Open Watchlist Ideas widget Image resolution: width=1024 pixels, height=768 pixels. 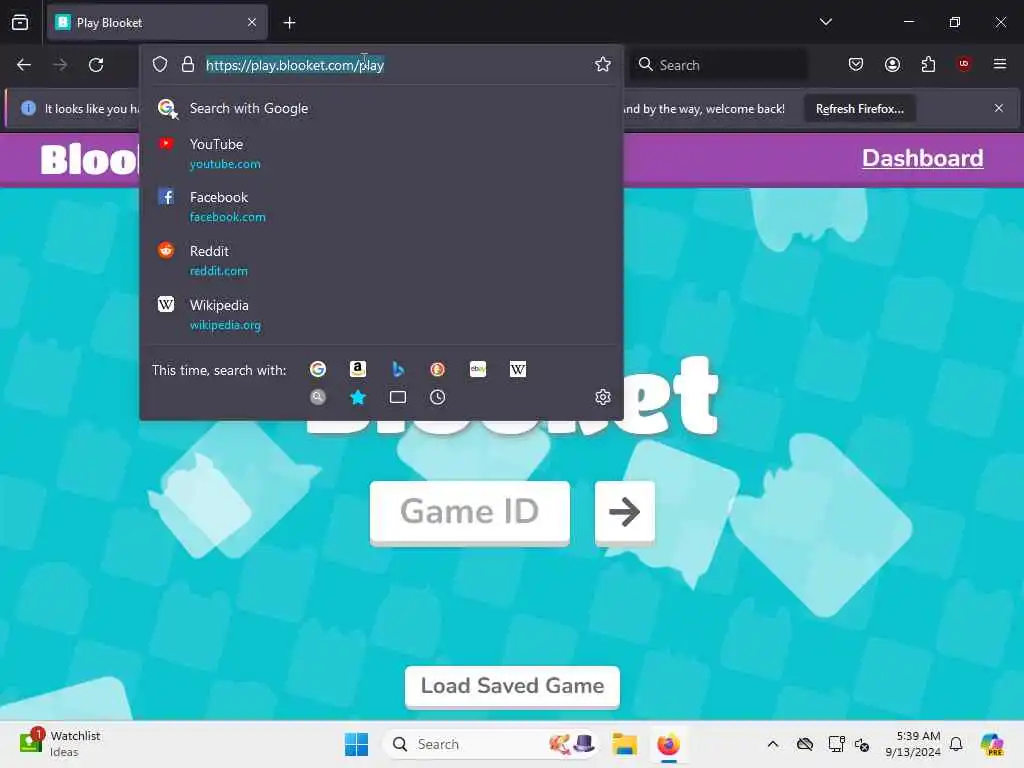(x=60, y=744)
